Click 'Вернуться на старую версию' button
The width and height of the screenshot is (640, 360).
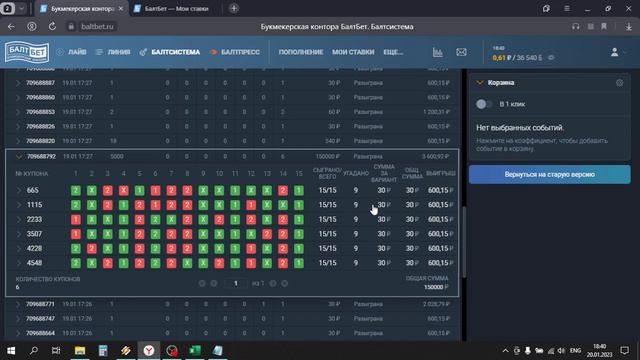tap(549, 174)
